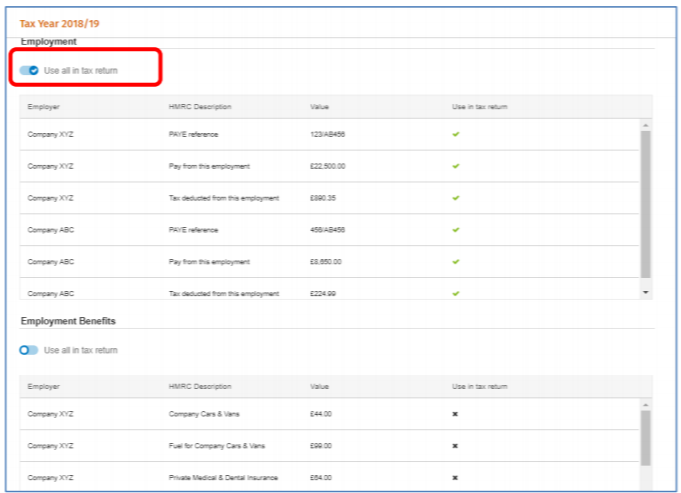Click 'Company XYZ' in the £22,500.00 row
Viewport: 681px width, 493px height.
[x=50, y=166]
